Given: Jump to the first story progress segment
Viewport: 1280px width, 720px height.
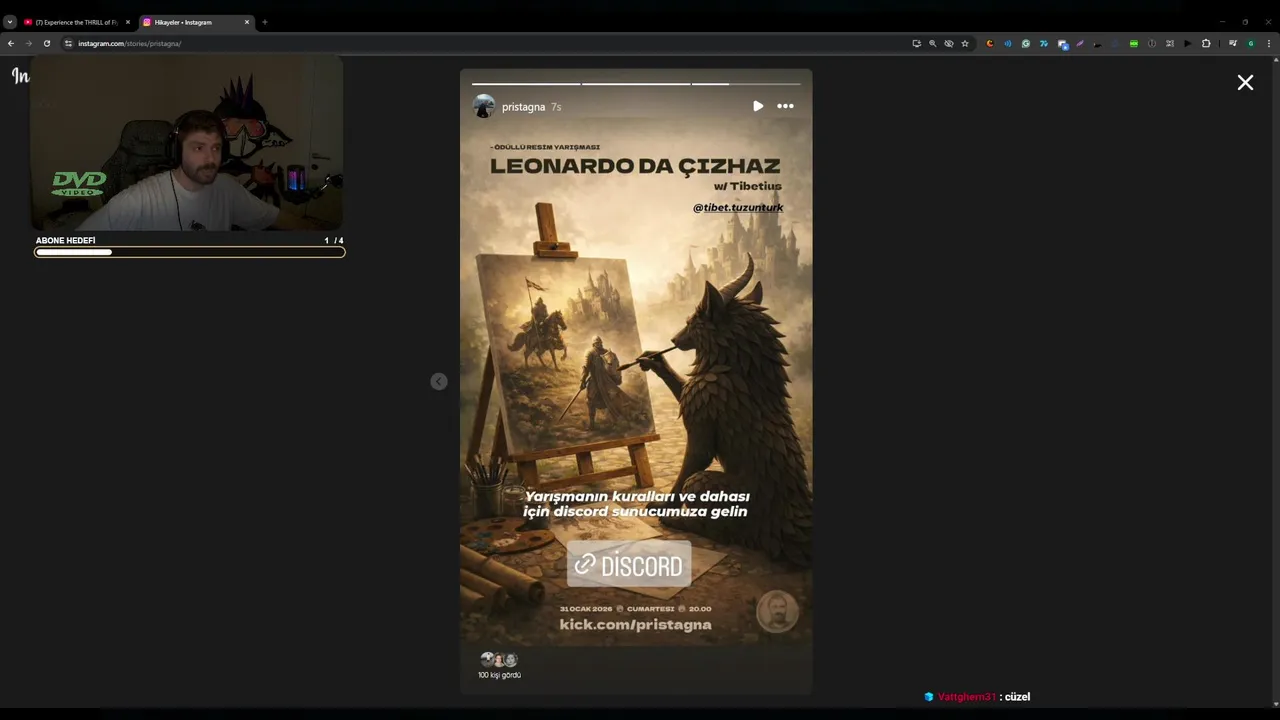Looking at the screenshot, I should point(526,84).
